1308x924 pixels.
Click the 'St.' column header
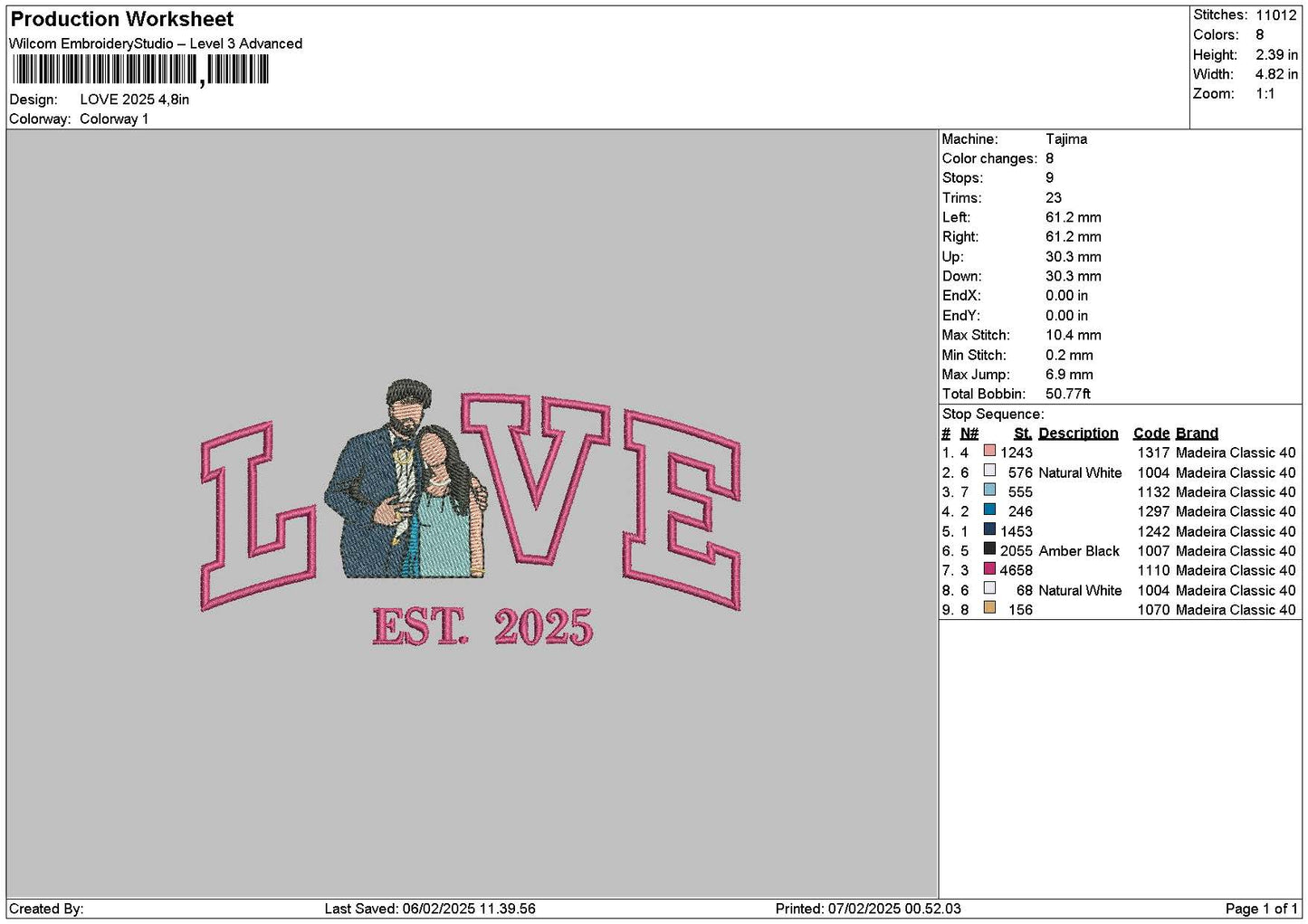(1023, 433)
